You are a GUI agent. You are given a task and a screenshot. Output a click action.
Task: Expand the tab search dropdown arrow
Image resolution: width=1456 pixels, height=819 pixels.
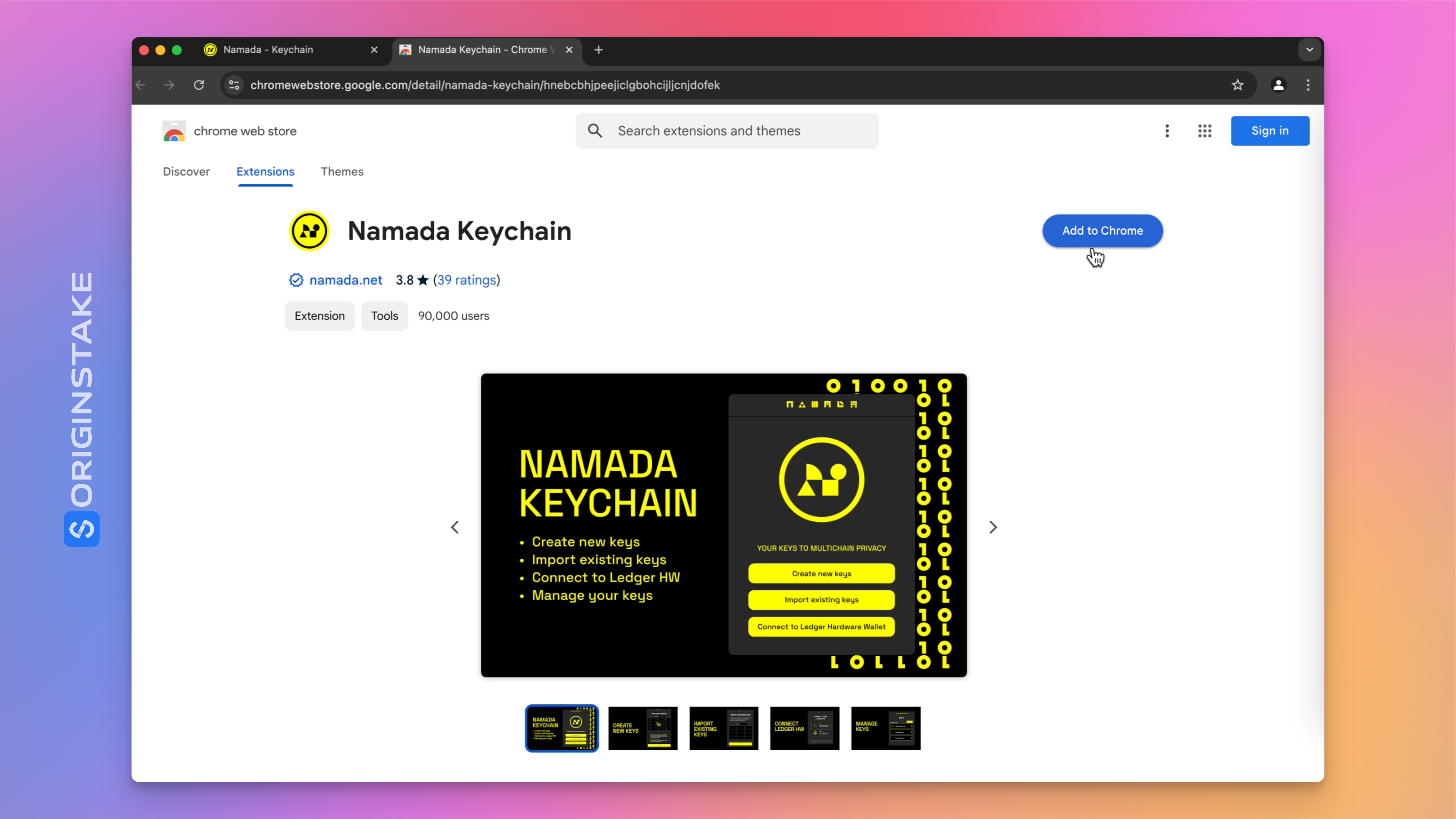tap(1310, 50)
